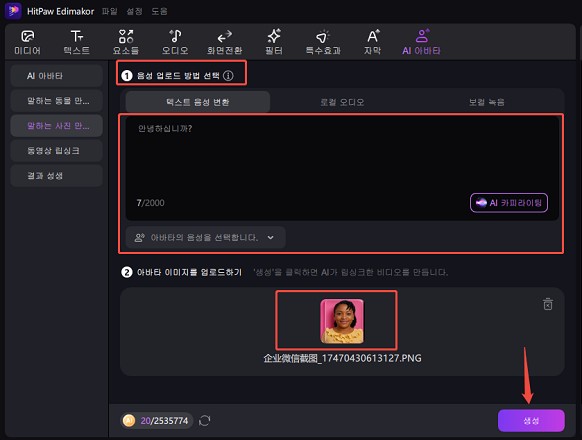Click the 20/2535774 credits text
This screenshot has width=582, height=440.
pos(164,421)
